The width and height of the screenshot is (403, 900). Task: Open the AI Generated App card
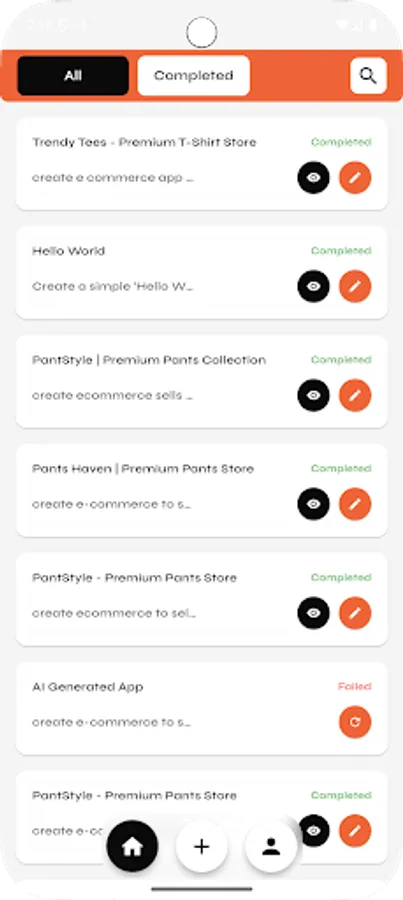(202, 708)
